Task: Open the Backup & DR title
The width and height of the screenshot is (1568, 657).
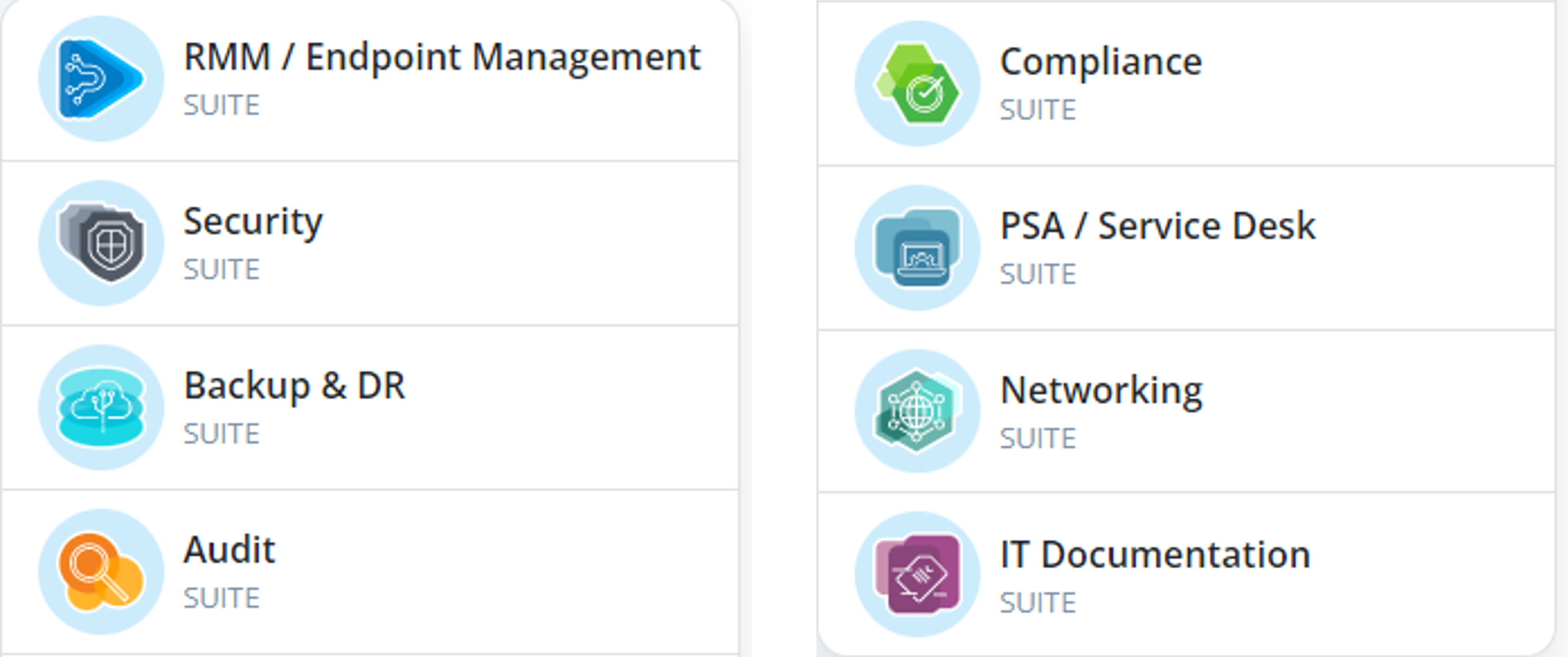Action: [295, 386]
